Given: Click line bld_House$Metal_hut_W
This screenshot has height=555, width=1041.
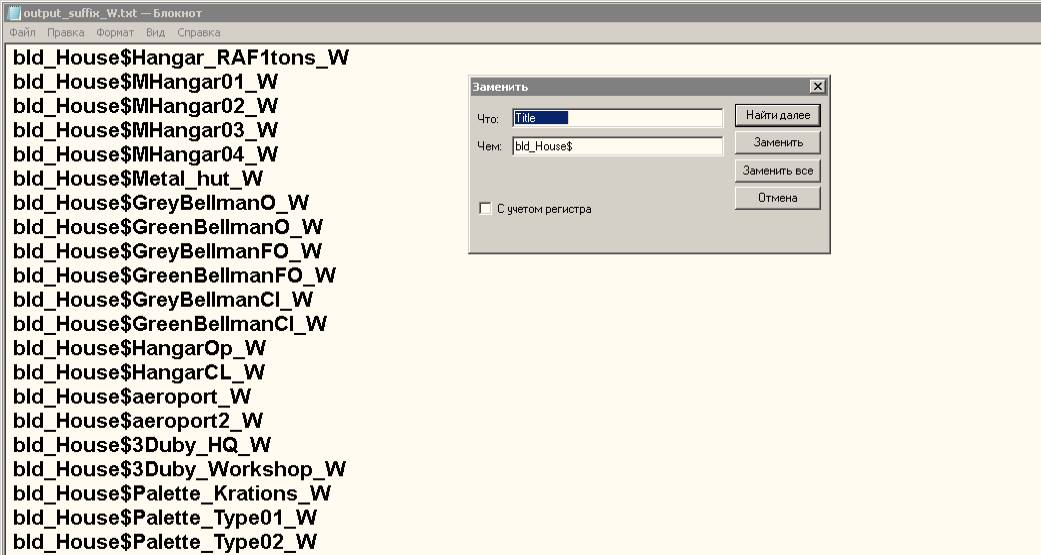Looking at the screenshot, I should pyautogui.click(x=138, y=179).
